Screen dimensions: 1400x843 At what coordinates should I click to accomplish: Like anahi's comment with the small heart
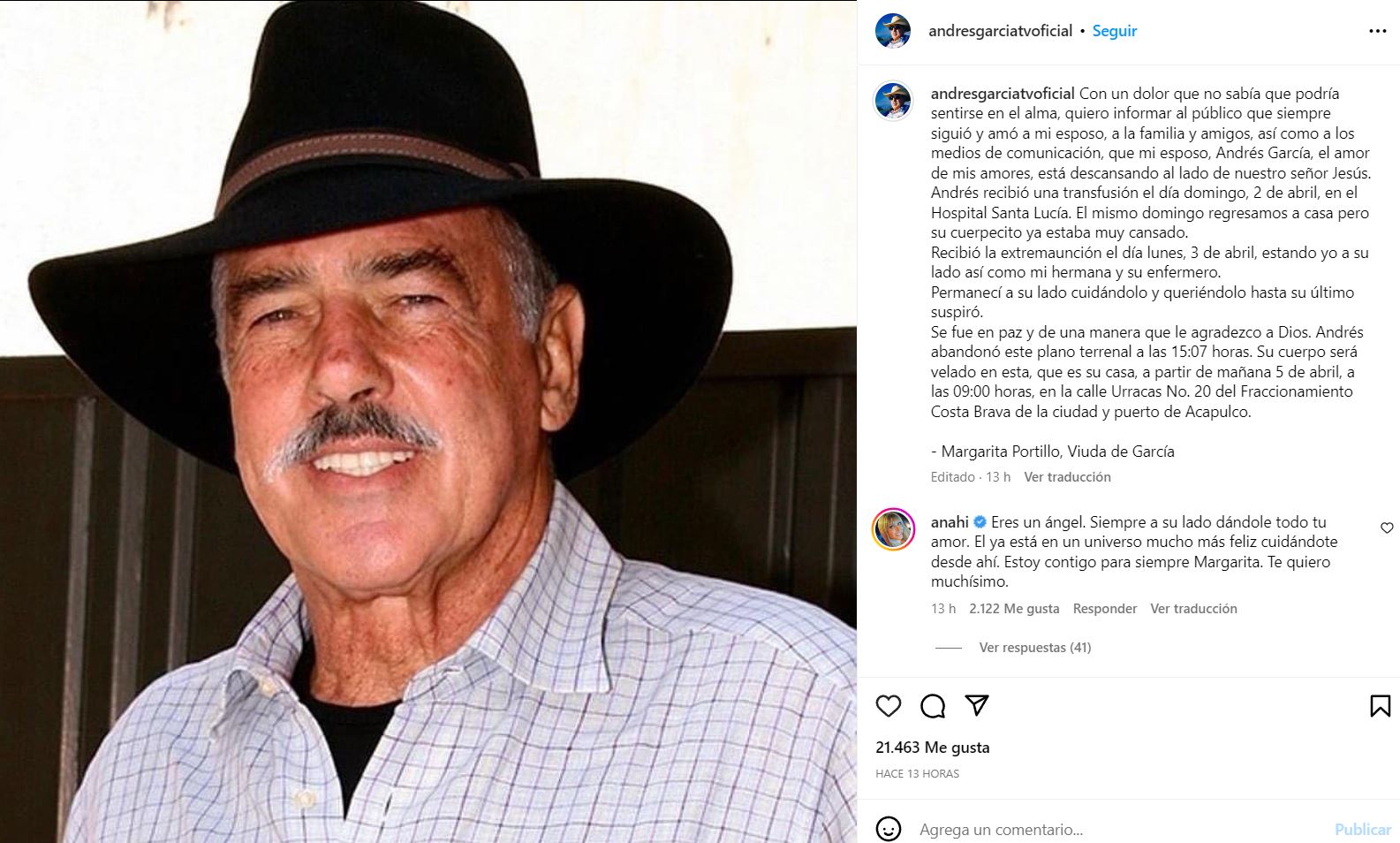click(x=1387, y=528)
